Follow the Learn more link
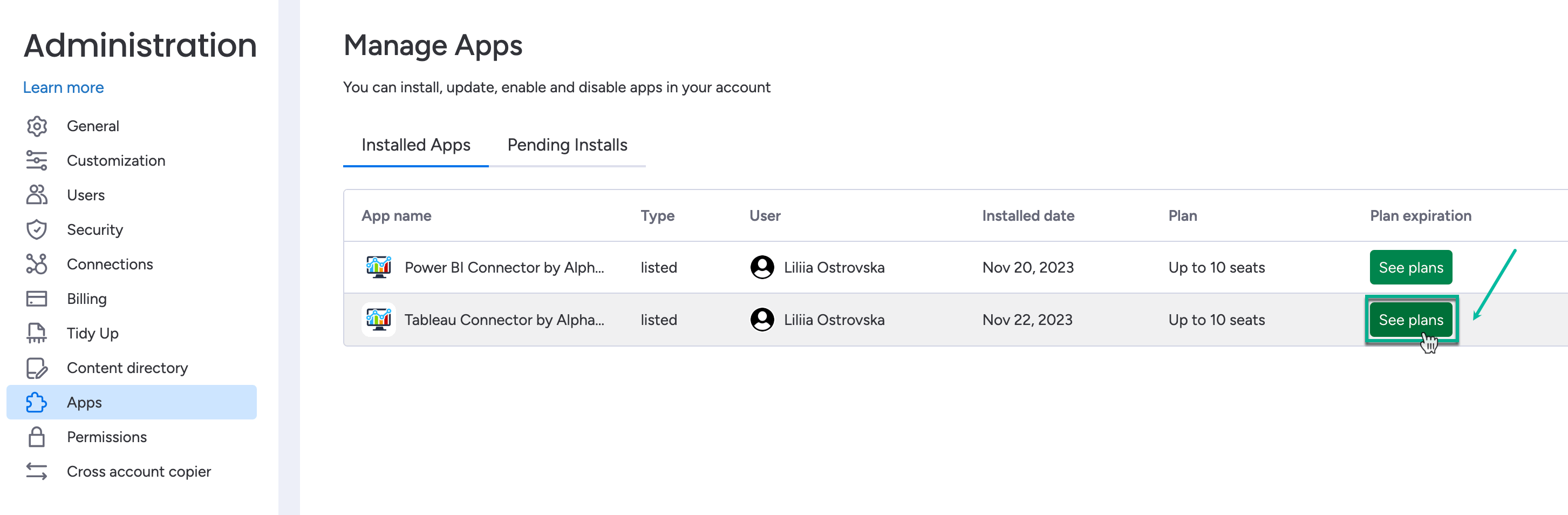Screen dimensions: 1568x515 pos(63,87)
